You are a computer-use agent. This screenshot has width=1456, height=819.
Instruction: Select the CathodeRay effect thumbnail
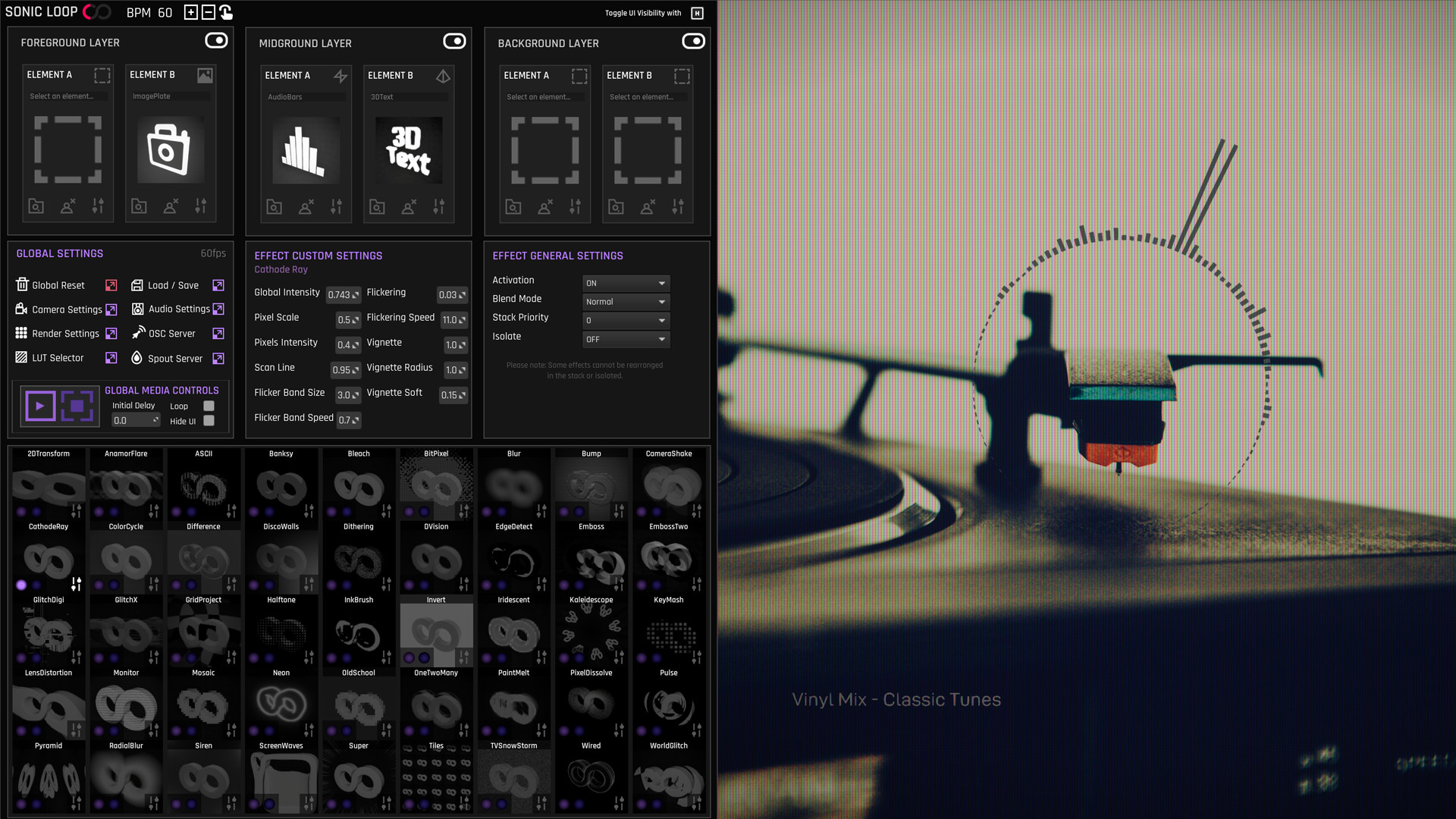49,559
